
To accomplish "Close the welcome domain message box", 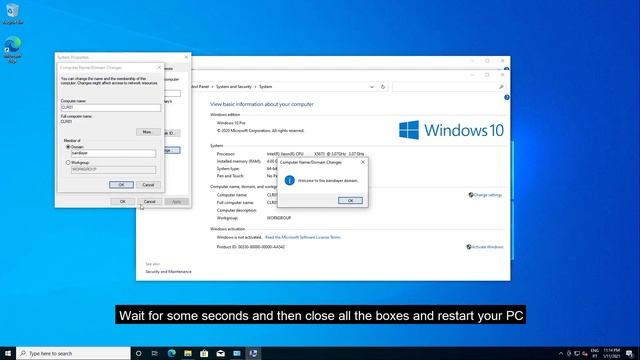I will [363, 162].
